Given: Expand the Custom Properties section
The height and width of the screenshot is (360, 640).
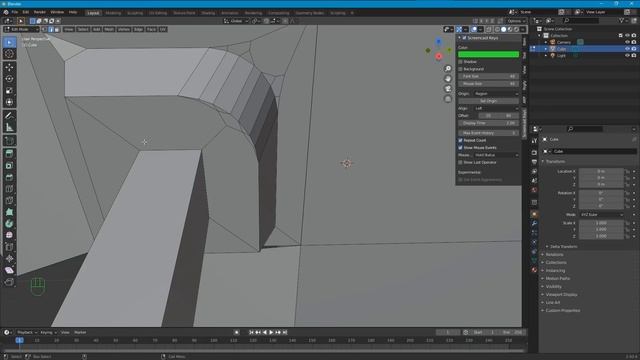Looking at the screenshot, I should [562, 311].
